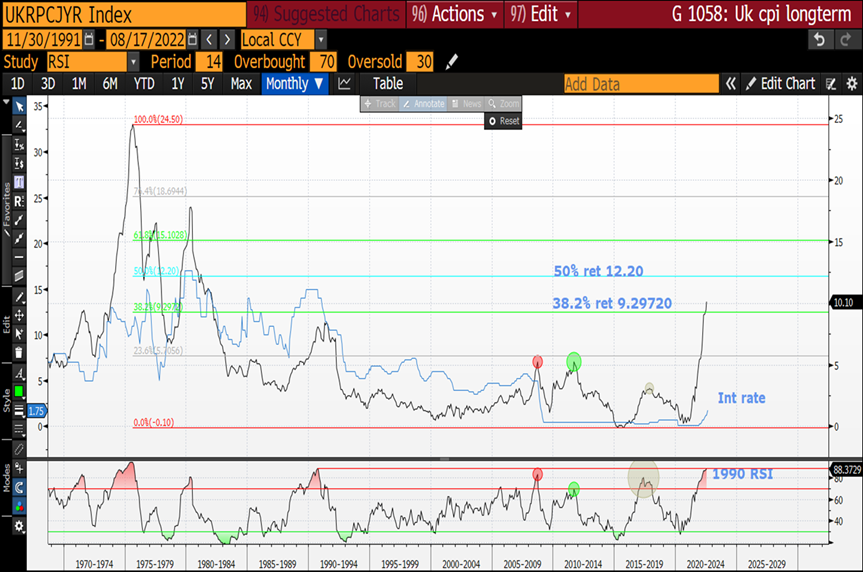This screenshot has width=863, height=572.
Task: Click the Period 14 input field
Action: [x=209, y=62]
